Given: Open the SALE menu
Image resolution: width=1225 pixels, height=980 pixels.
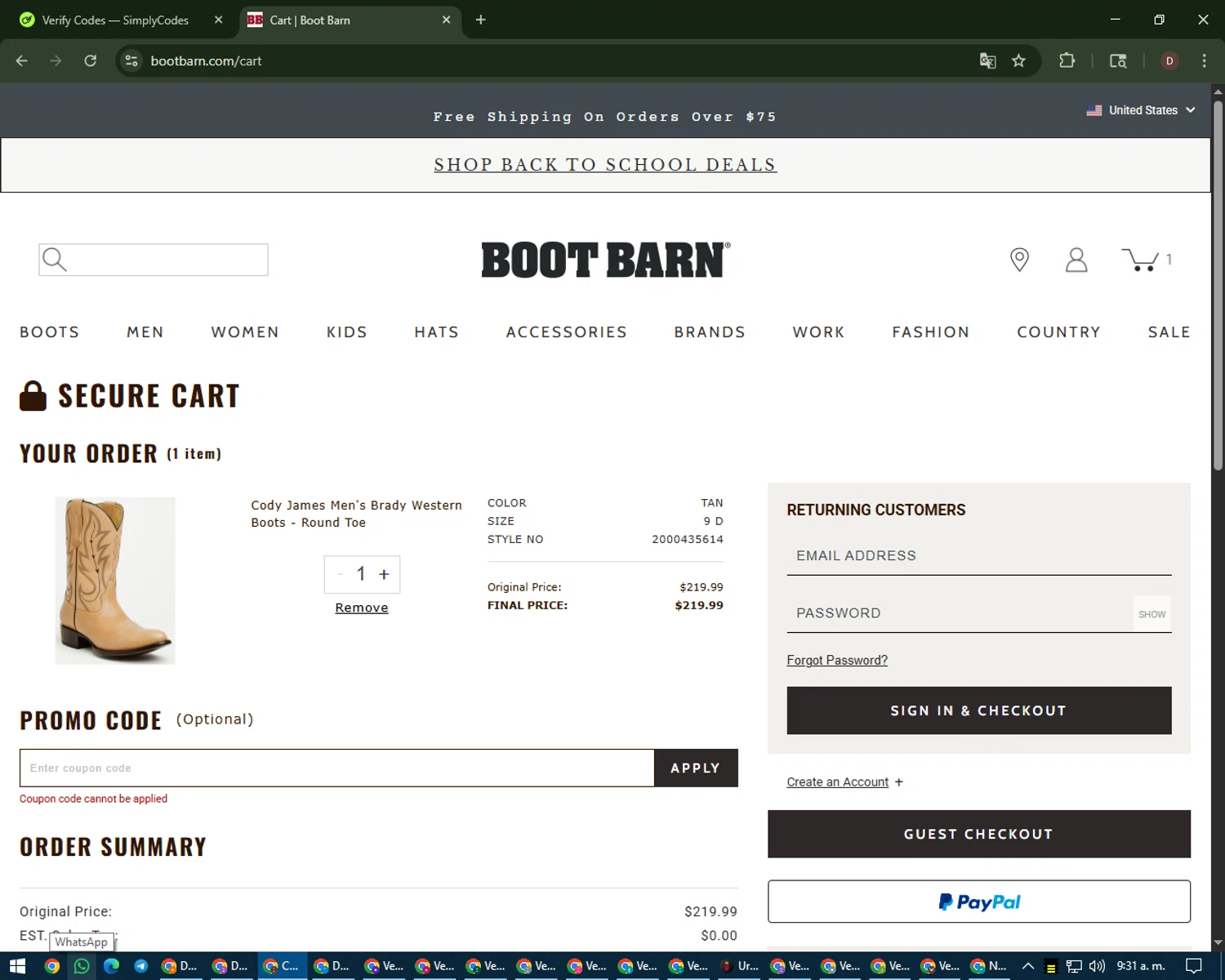Looking at the screenshot, I should tap(1169, 332).
